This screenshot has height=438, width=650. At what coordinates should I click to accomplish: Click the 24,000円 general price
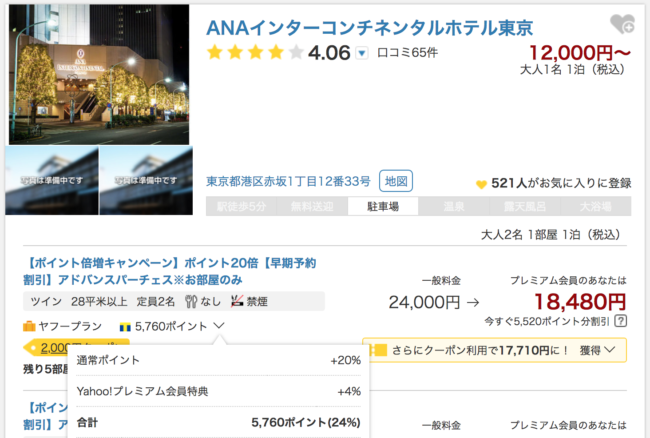pyautogui.click(x=424, y=302)
